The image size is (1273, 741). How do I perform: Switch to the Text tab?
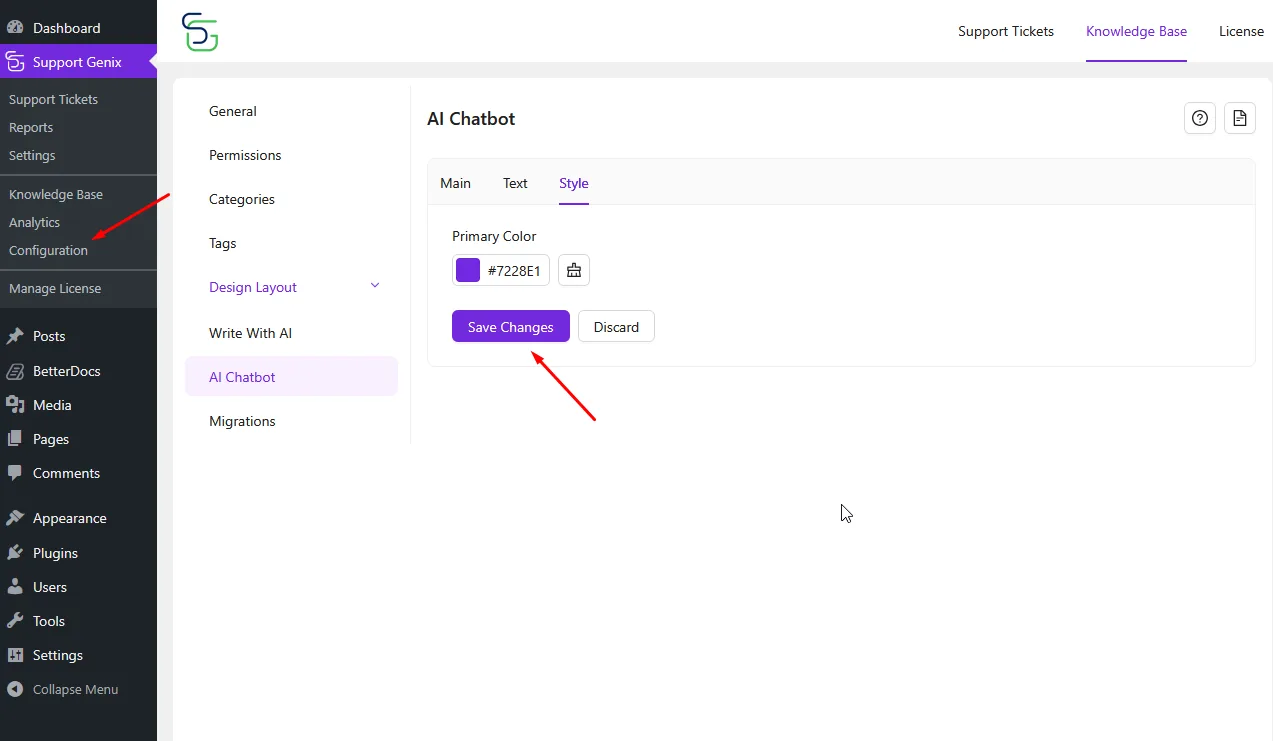click(515, 183)
